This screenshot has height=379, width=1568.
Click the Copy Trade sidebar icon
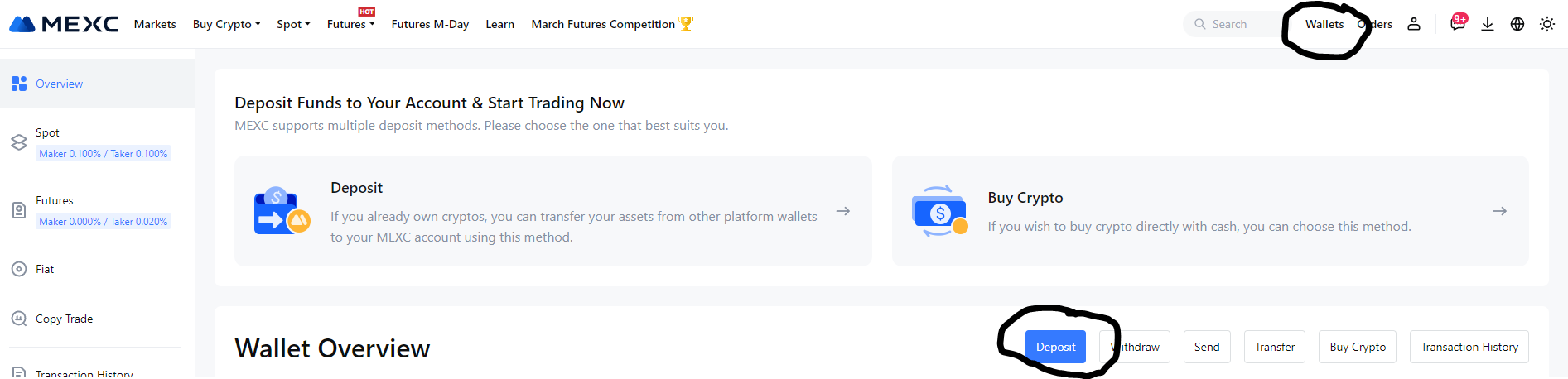(x=19, y=319)
